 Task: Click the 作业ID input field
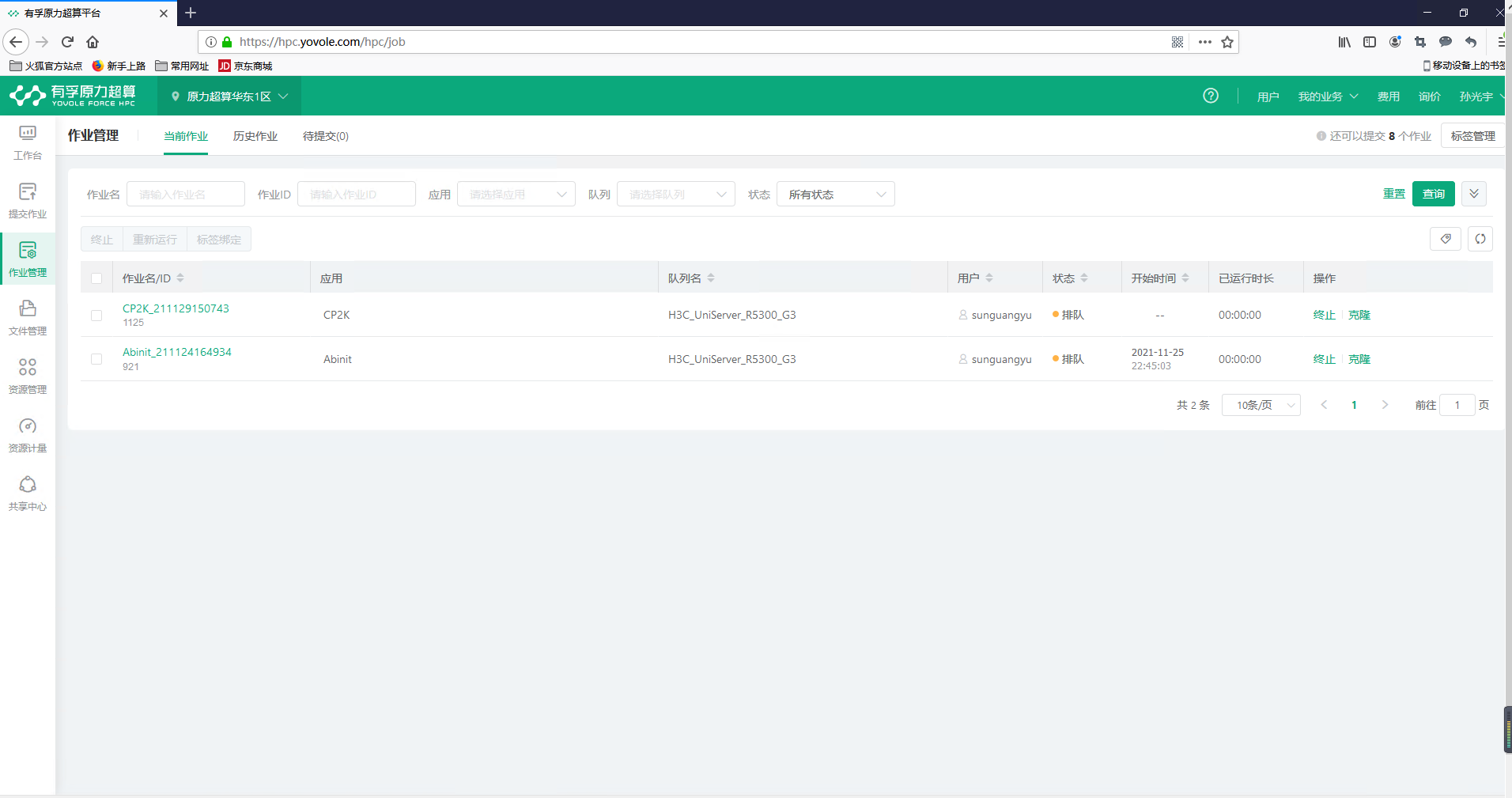tap(357, 194)
